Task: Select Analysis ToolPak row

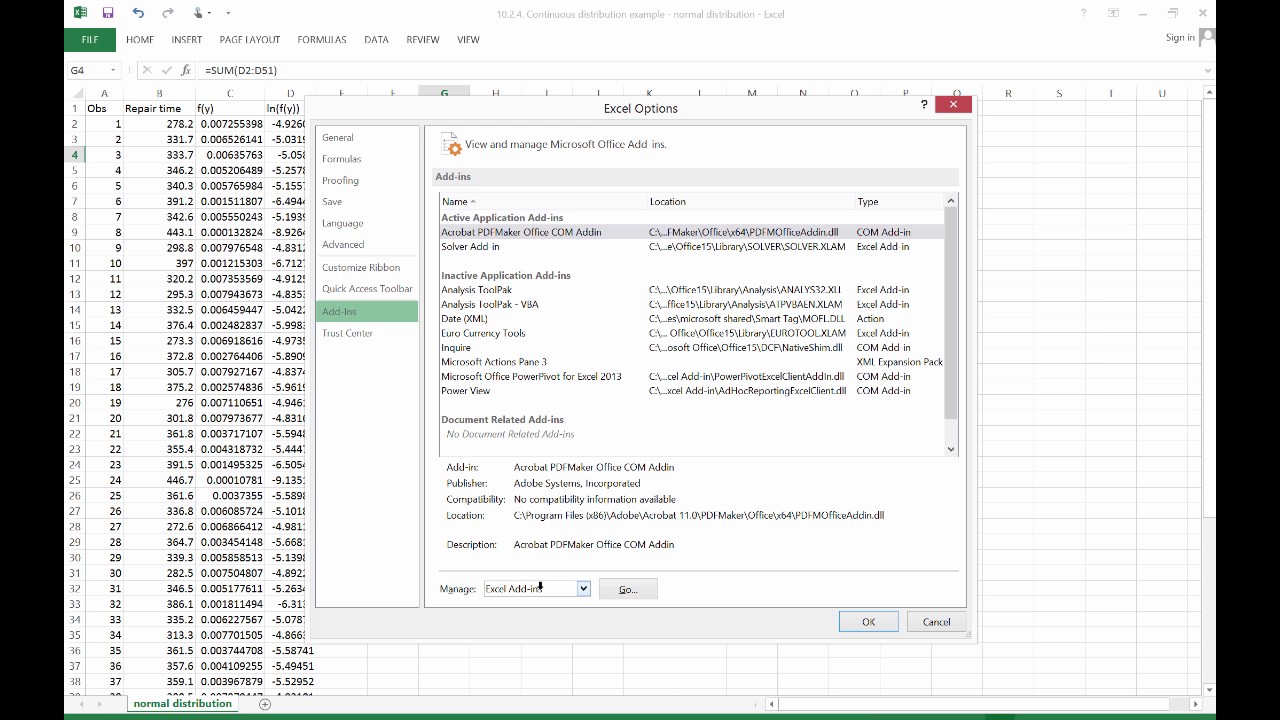Action: 691,290
